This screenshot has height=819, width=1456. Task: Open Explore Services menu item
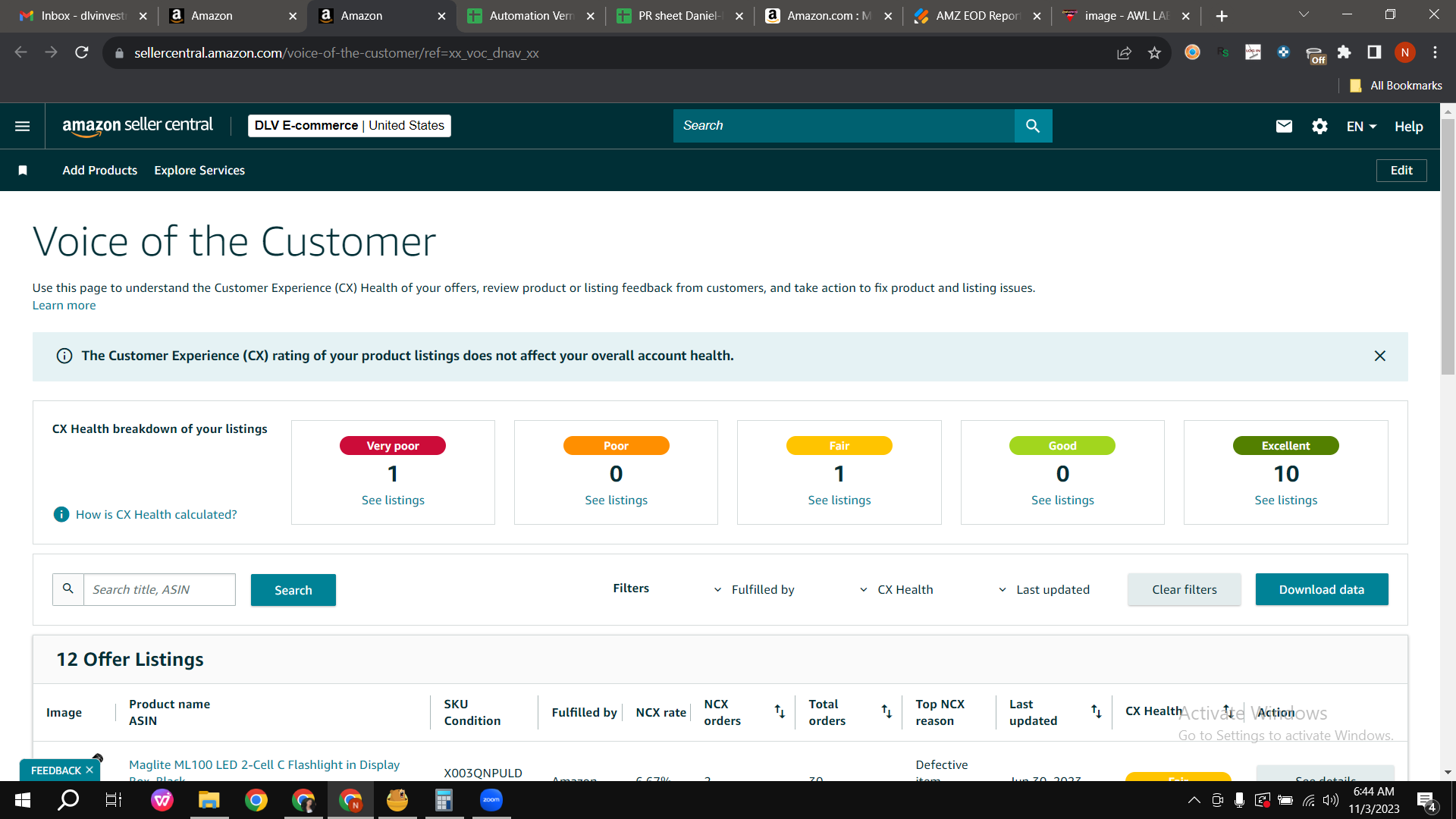pos(199,171)
